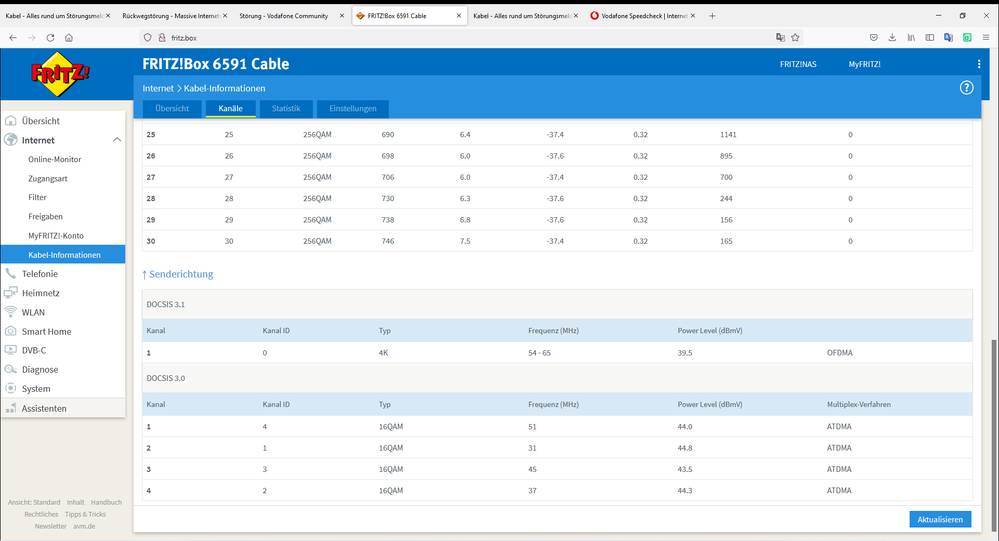Click the Telefonie phone icon
999x541 pixels.
11,273
